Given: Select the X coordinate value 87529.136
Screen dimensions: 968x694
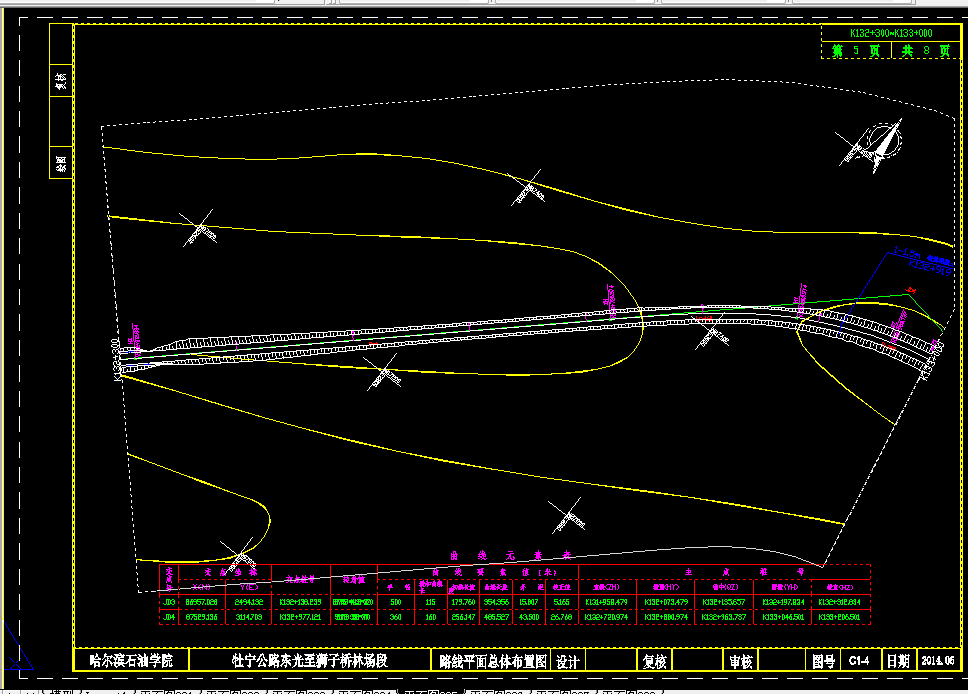Looking at the screenshot, I should pos(201,617).
